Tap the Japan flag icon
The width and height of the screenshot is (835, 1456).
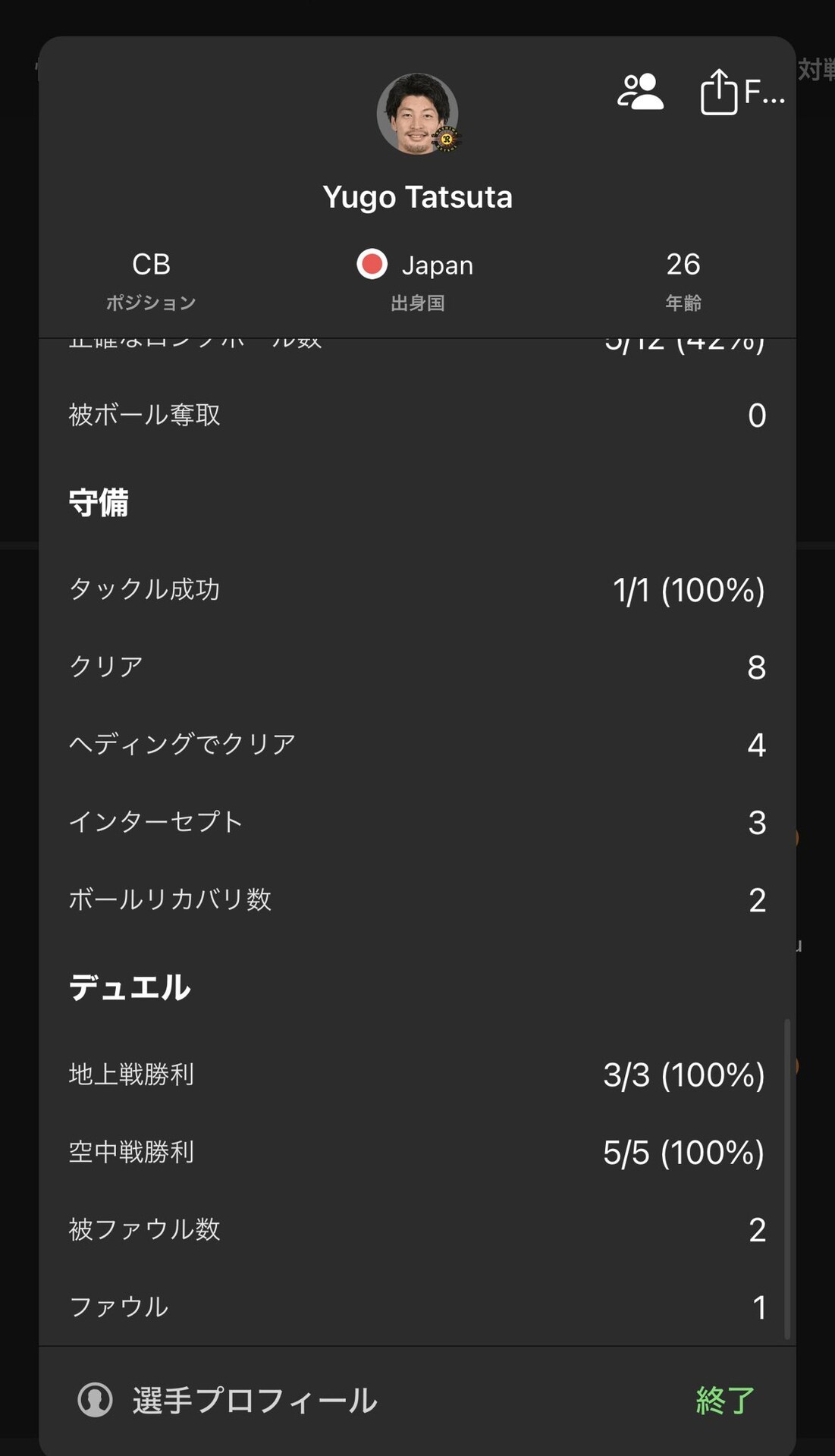[372, 265]
